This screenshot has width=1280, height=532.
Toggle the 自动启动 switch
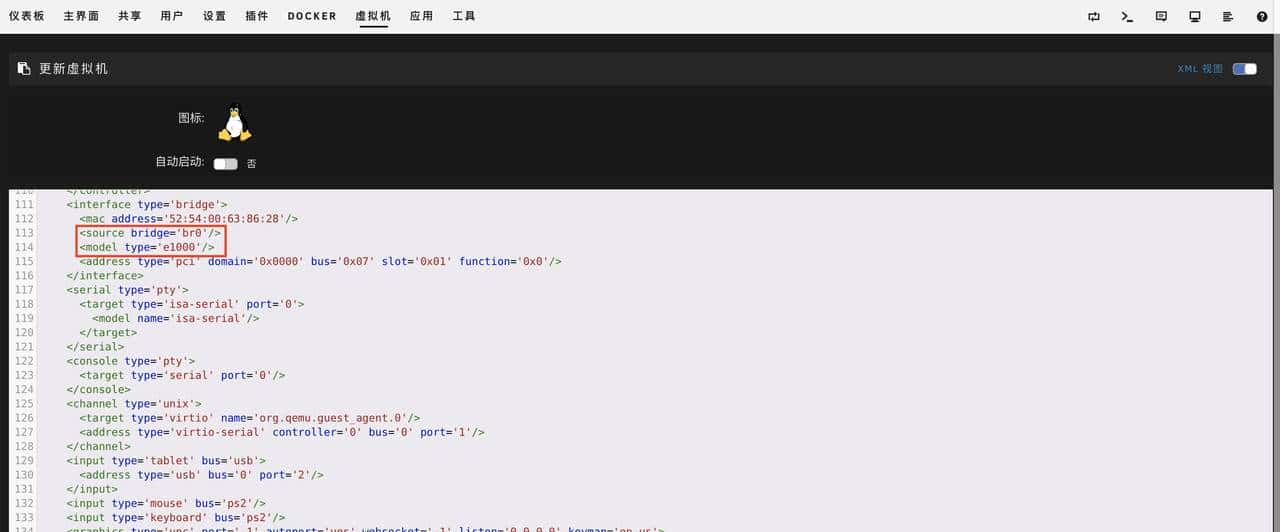pyautogui.click(x=225, y=163)
